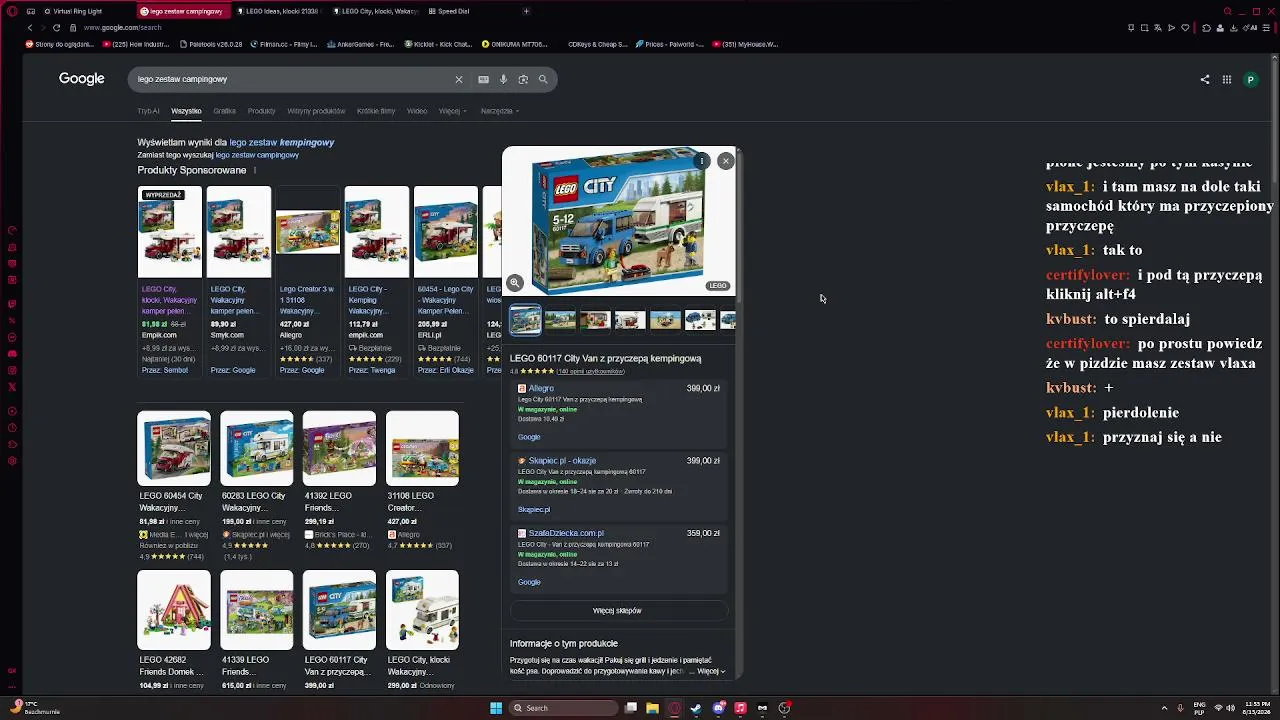The width and height of the screenshot is (1280, 720).
Task: Open the Opera AI assistant button
Action: (1251, 28)
